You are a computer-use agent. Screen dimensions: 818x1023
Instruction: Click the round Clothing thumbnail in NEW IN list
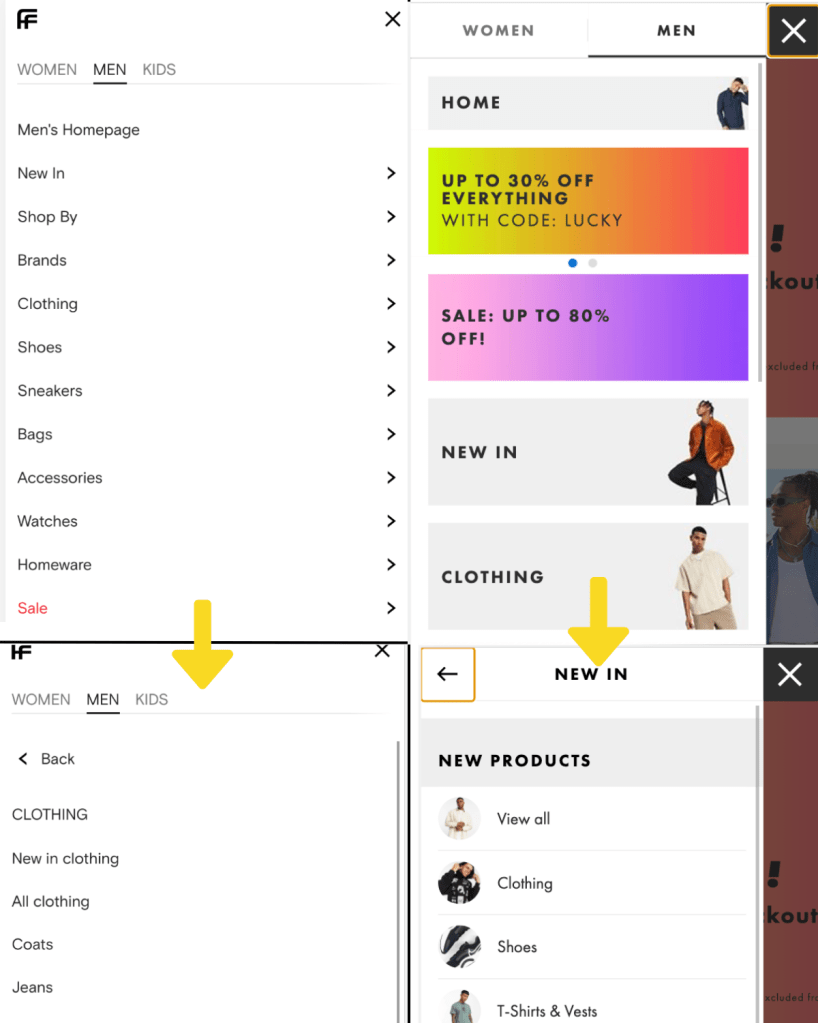coord(459,883)
